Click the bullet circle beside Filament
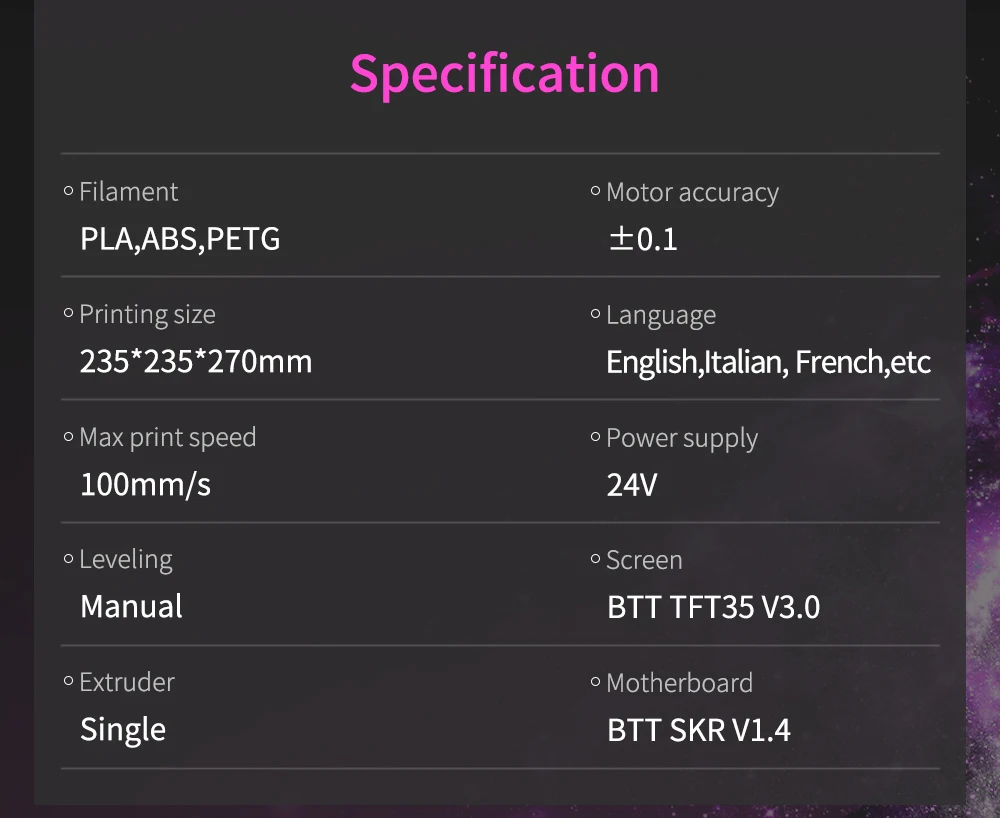Image resolution: width=1000 pixels, height=818 pixels. click(x=68, y=191)
